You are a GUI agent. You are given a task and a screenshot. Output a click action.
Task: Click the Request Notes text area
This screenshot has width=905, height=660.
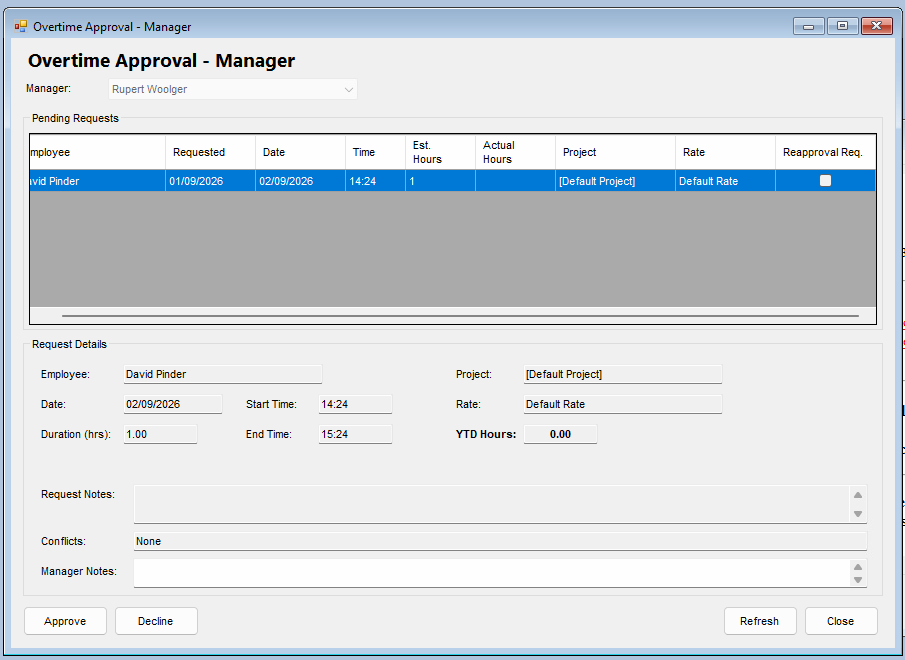491,504
